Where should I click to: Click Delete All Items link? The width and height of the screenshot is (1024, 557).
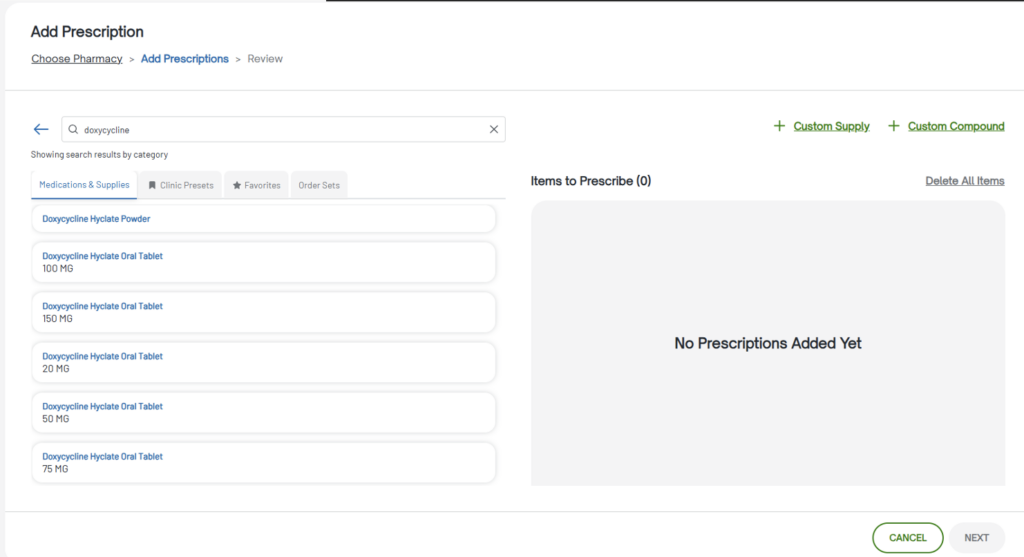964,181
